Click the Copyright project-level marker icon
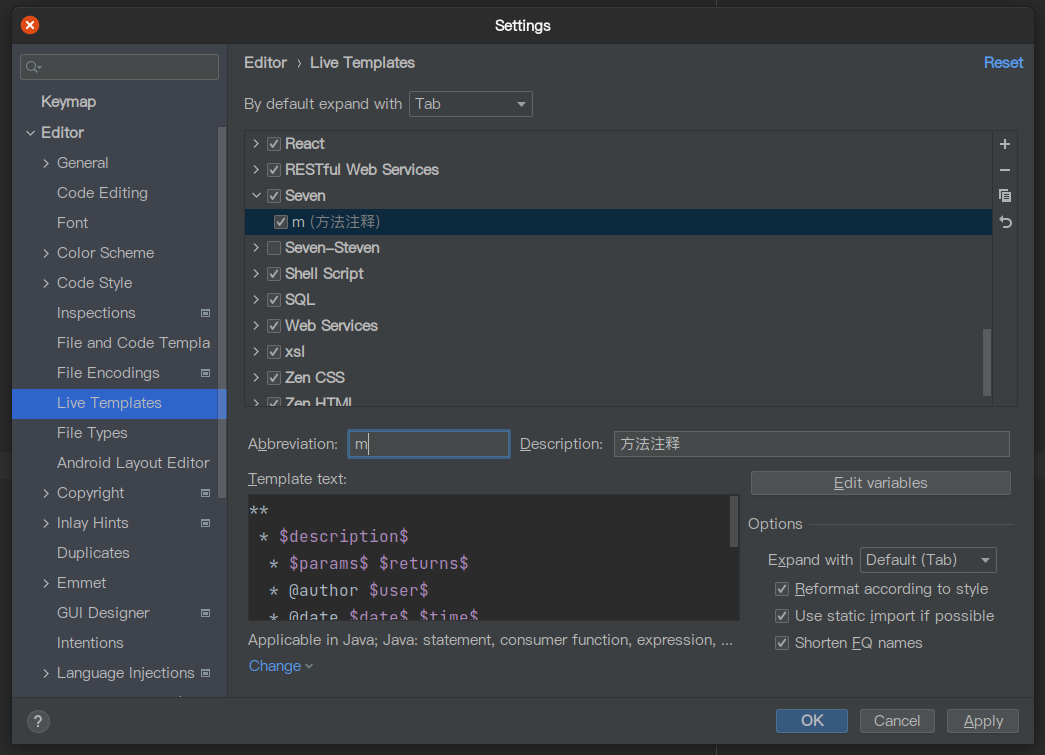 (205, 493)
